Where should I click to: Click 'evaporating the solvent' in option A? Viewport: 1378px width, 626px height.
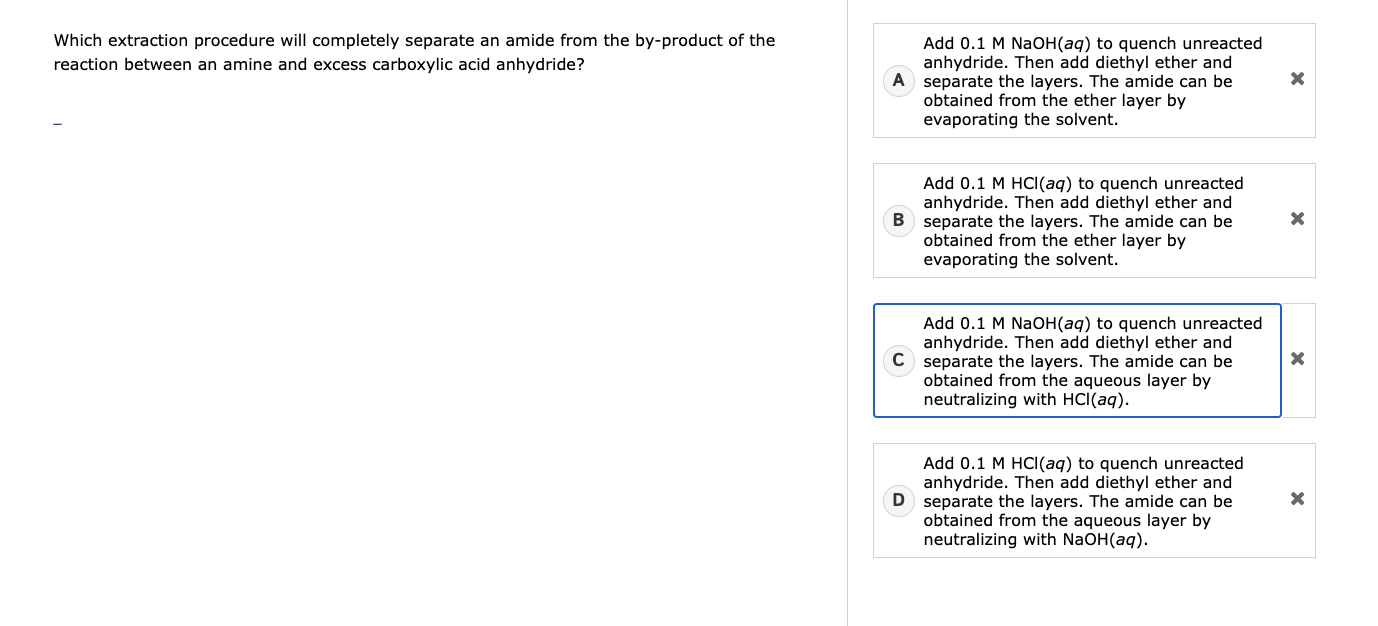tap(1020, 120)
